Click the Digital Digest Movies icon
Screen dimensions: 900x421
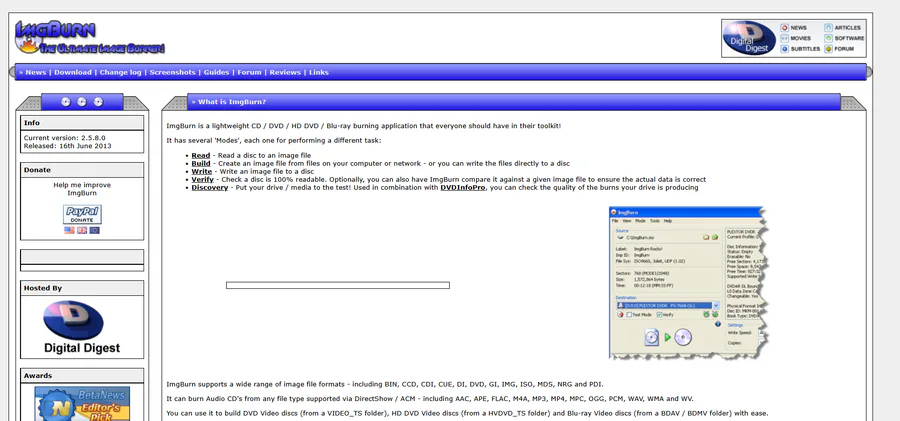point(784,38)
